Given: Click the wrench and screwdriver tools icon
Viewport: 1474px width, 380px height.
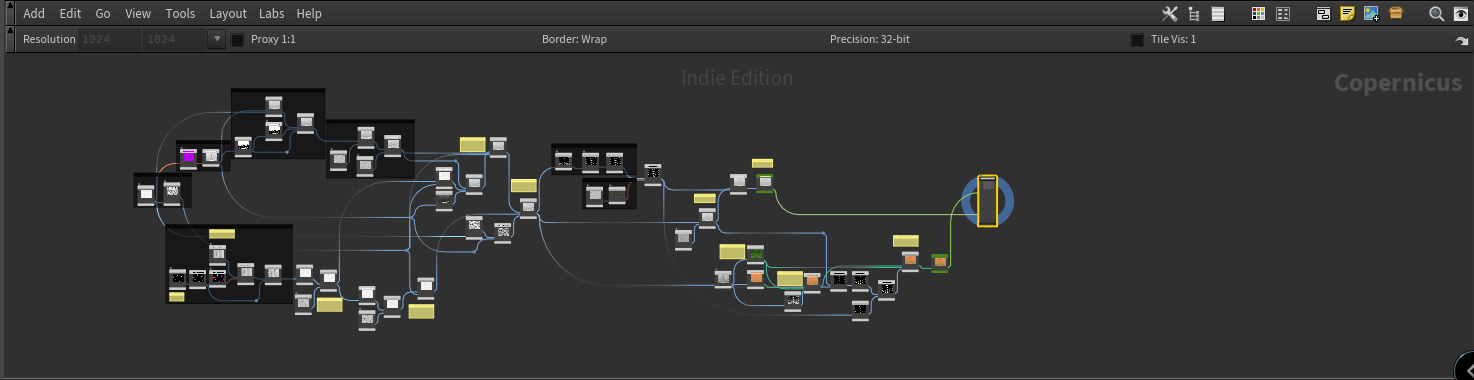Looking at the screenshot, I should coord(1169,14).
